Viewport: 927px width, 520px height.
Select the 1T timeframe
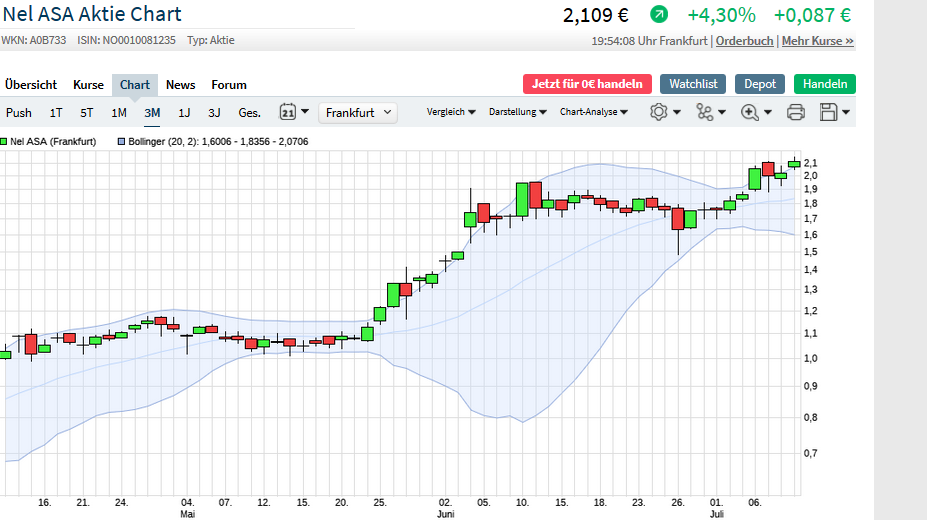[x=56, y=112]
